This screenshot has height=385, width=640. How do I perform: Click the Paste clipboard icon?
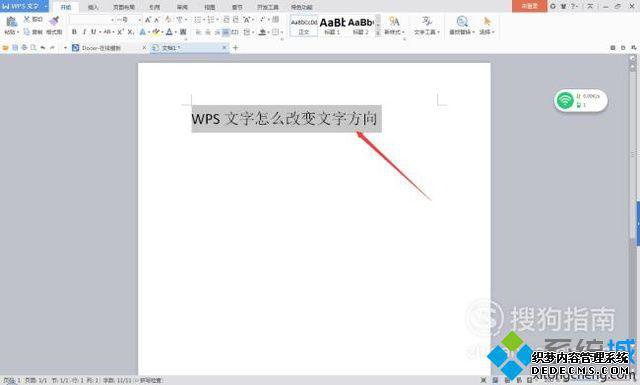click(x=11, y=21)
